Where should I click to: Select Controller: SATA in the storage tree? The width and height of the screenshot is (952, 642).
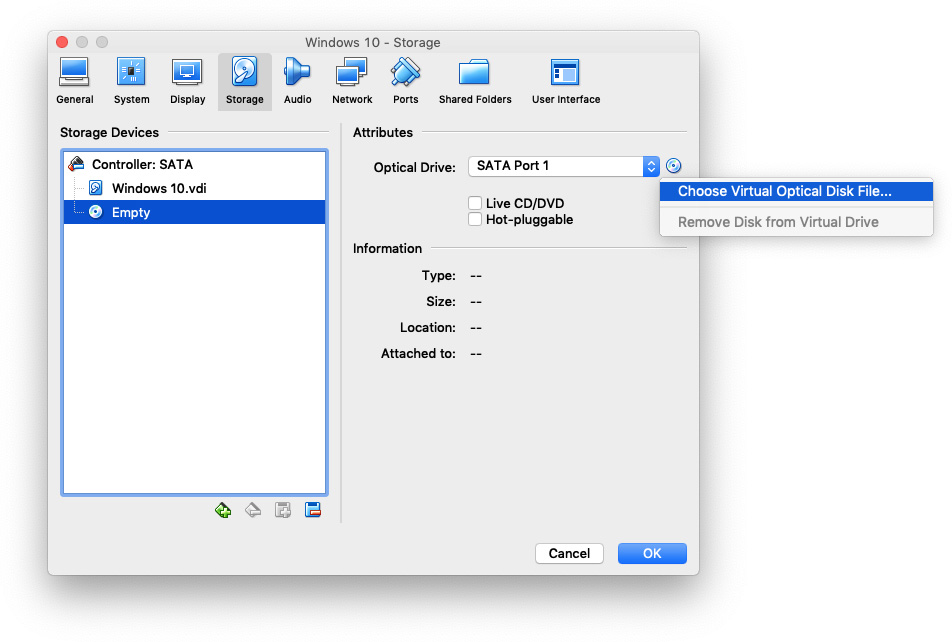142,164
